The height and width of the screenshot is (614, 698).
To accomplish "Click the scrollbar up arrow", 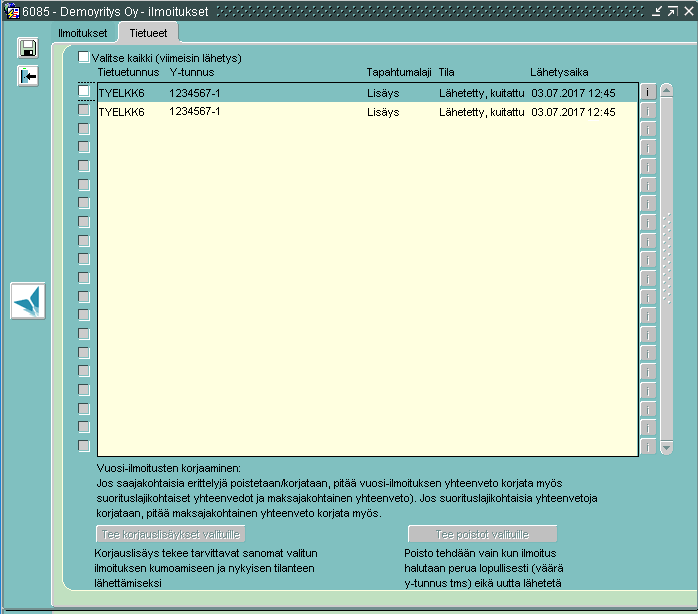I will [666, 91].
